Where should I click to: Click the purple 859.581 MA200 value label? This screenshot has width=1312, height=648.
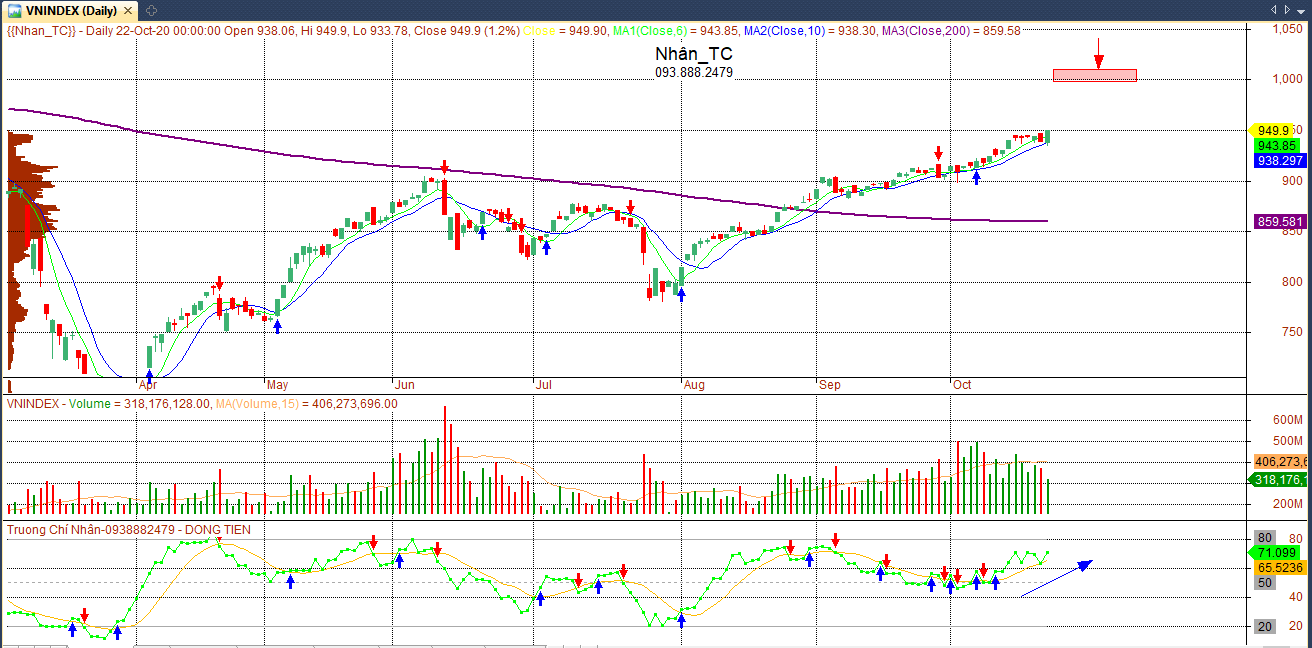tap(1280, 221)
